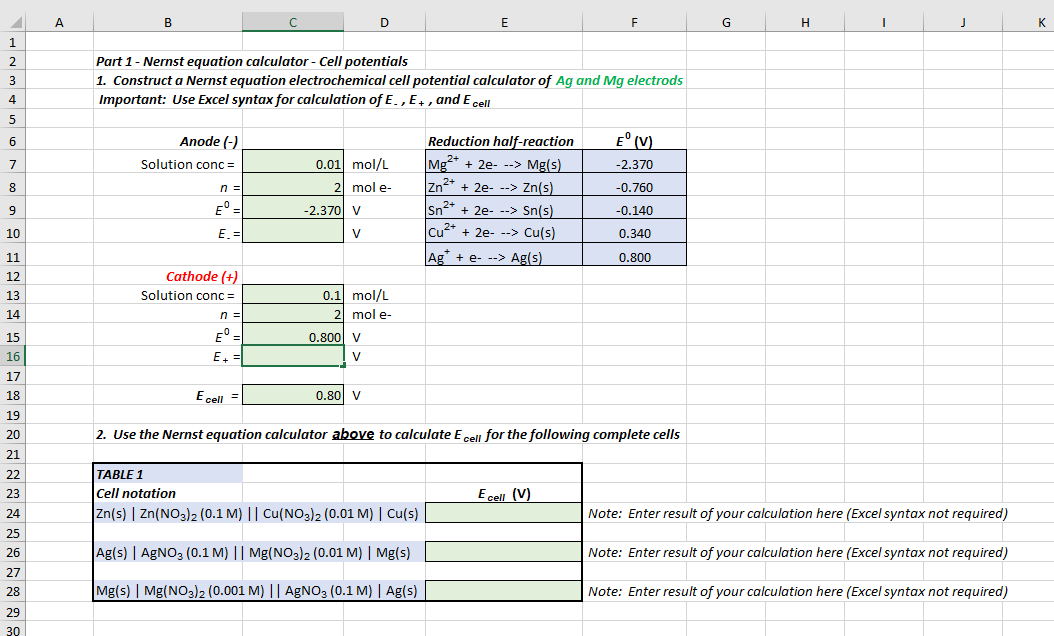Click the 0.340 standard potential value

(635, 233)
